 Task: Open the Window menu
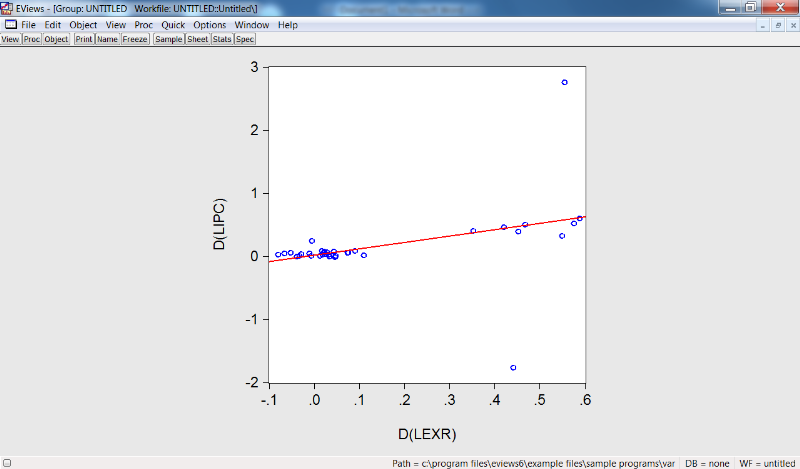point(252,25)
